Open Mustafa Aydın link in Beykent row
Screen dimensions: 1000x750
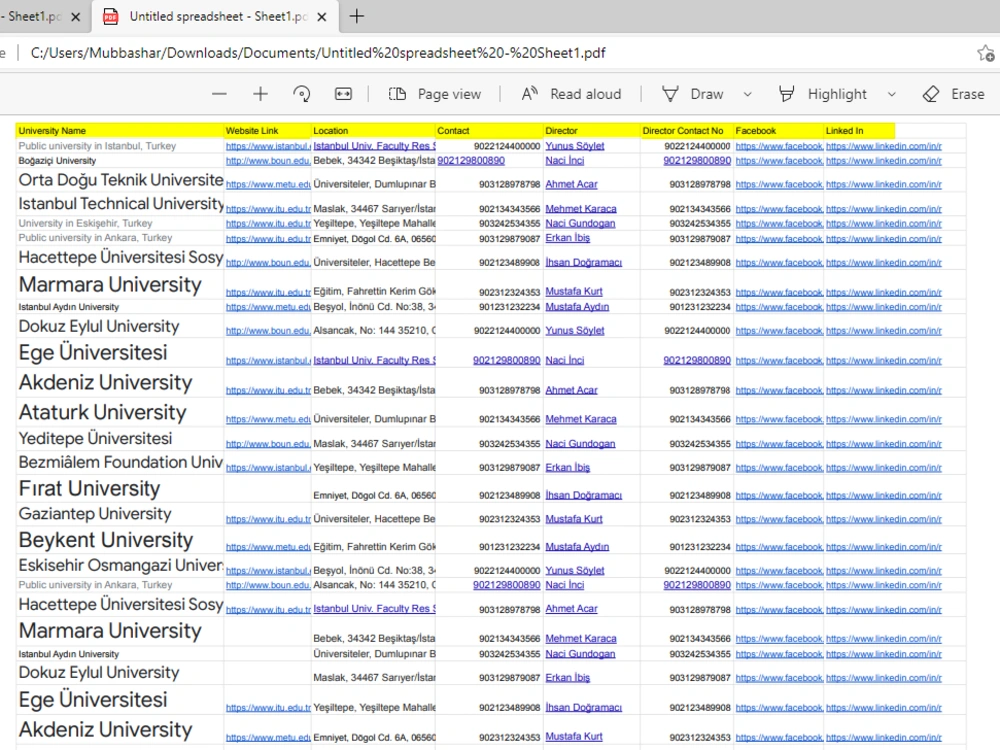click(577, 547)
